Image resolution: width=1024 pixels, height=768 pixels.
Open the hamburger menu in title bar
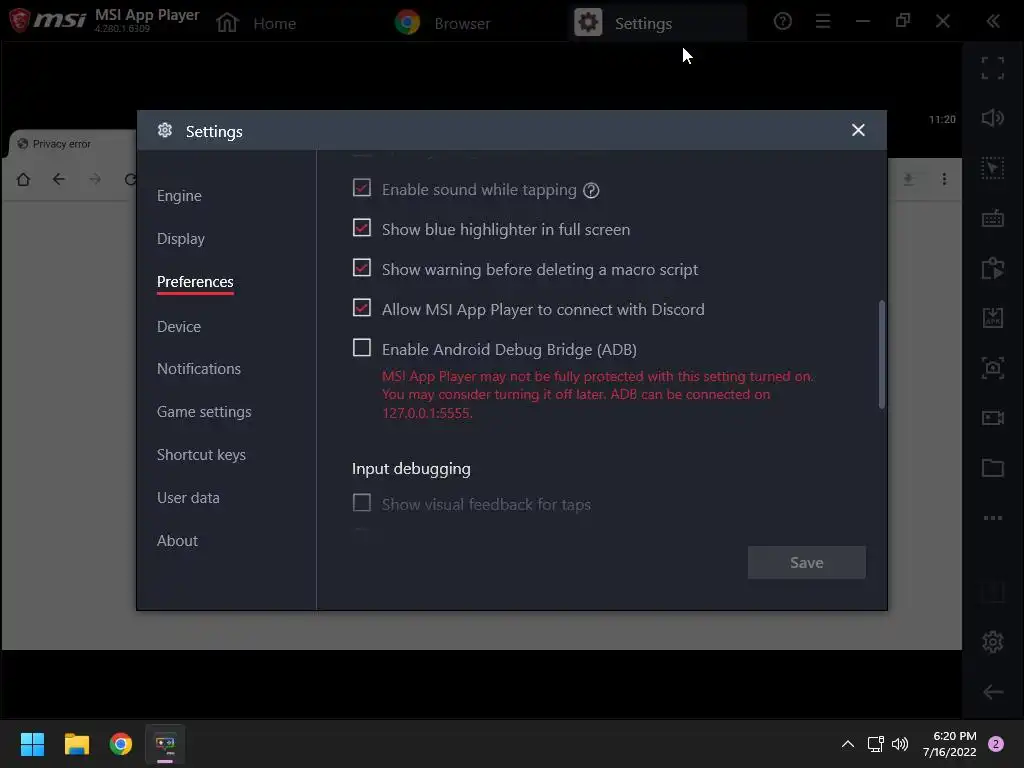pyautogui.click(x=823, y=22)
